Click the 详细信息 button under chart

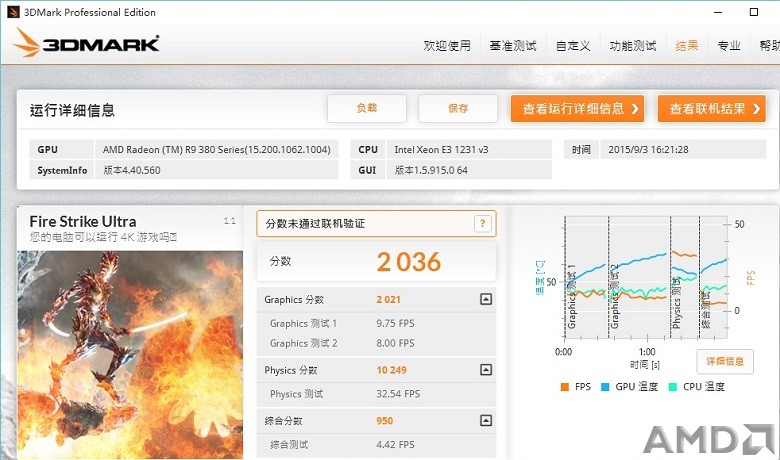coord(725,362)
